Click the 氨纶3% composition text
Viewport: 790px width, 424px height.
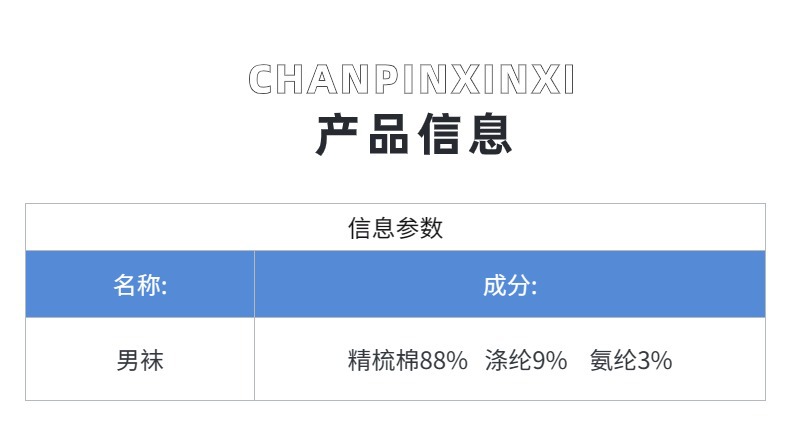pos(630,360)
